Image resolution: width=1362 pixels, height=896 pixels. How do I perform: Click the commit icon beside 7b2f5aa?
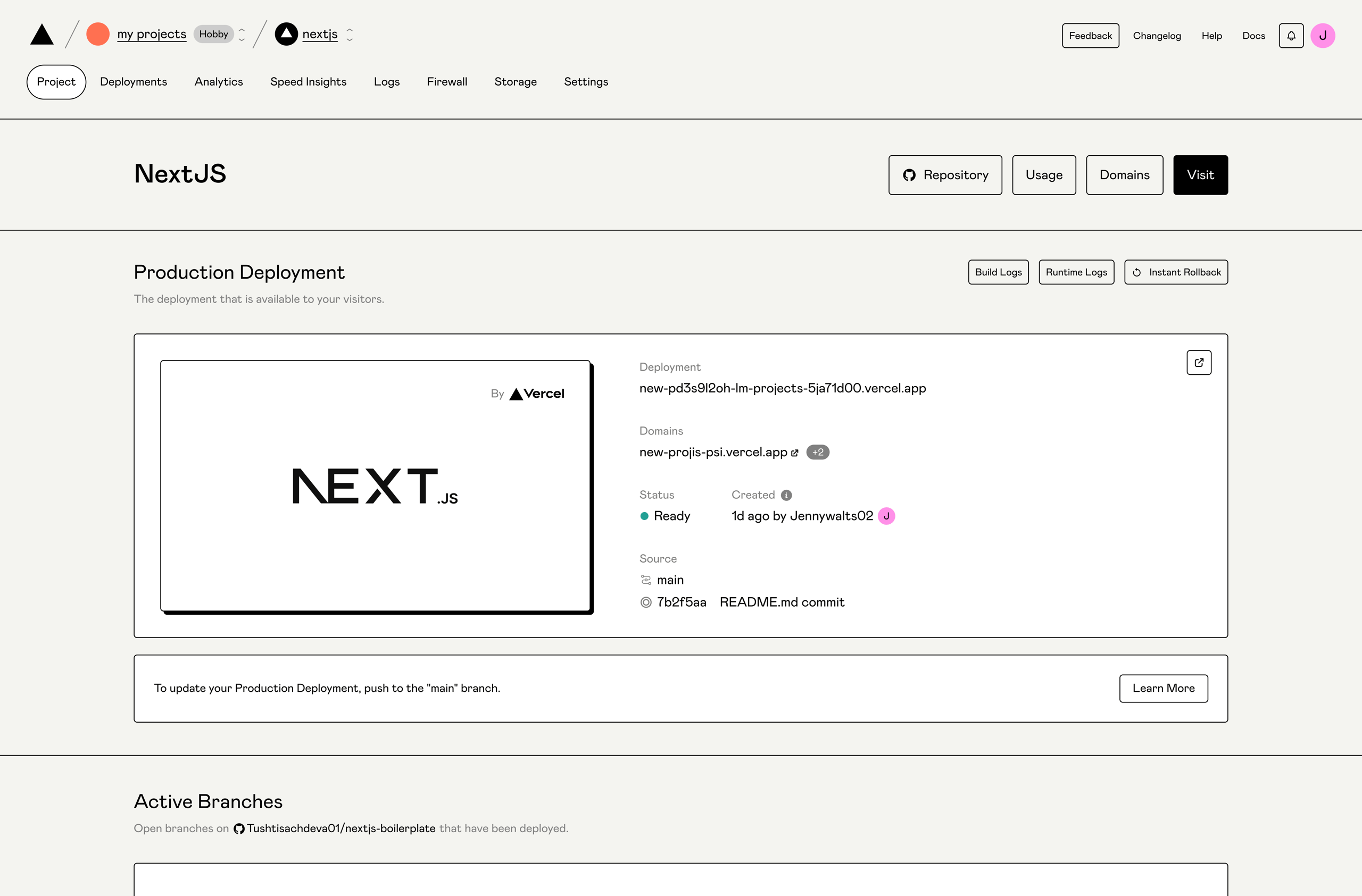(x=645, y=602)
